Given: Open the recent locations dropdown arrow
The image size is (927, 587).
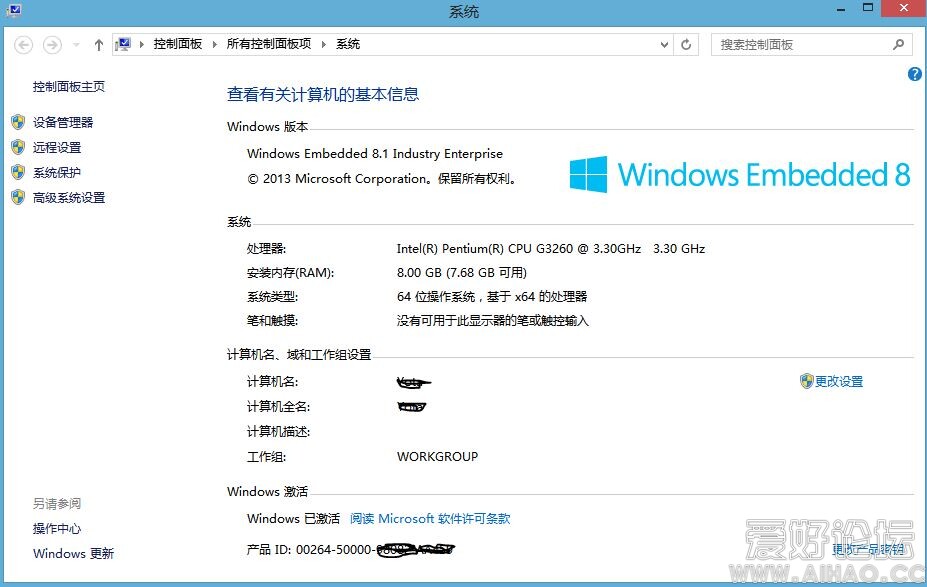Looking at the screenshot, I should pyautogui.click(x=76, y=45).
